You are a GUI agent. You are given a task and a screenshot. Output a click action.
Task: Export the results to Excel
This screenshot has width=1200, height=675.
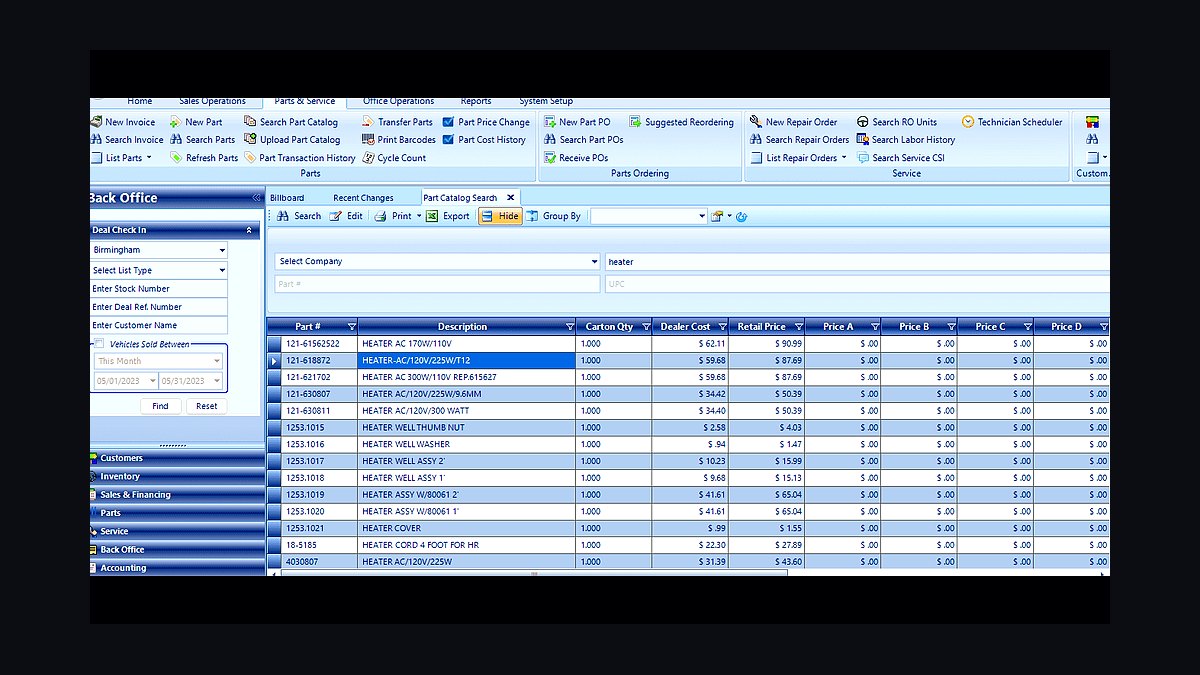coord(447,216)
